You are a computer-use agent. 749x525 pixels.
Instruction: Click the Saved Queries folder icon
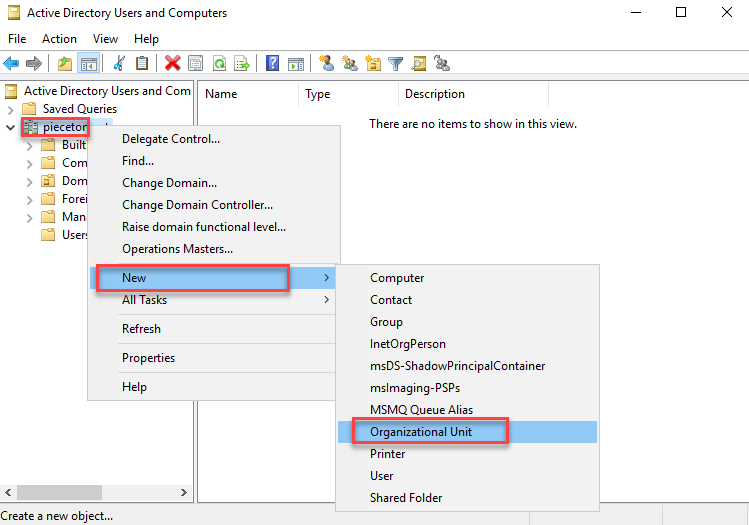tap(29, 109)
